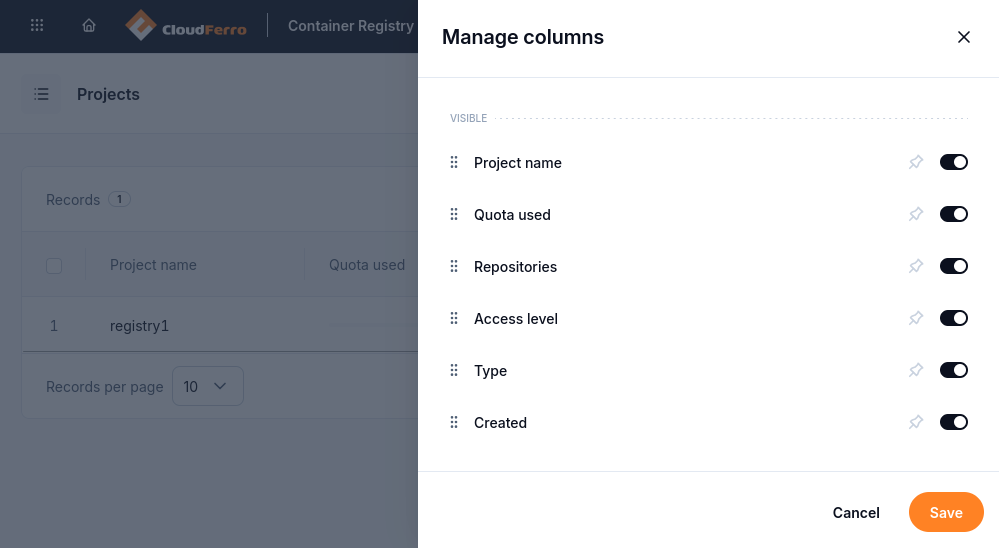This screenshot has width=999, height=548.
Task: Hide the Repositories column switch
Action: [x=954, y=266]
